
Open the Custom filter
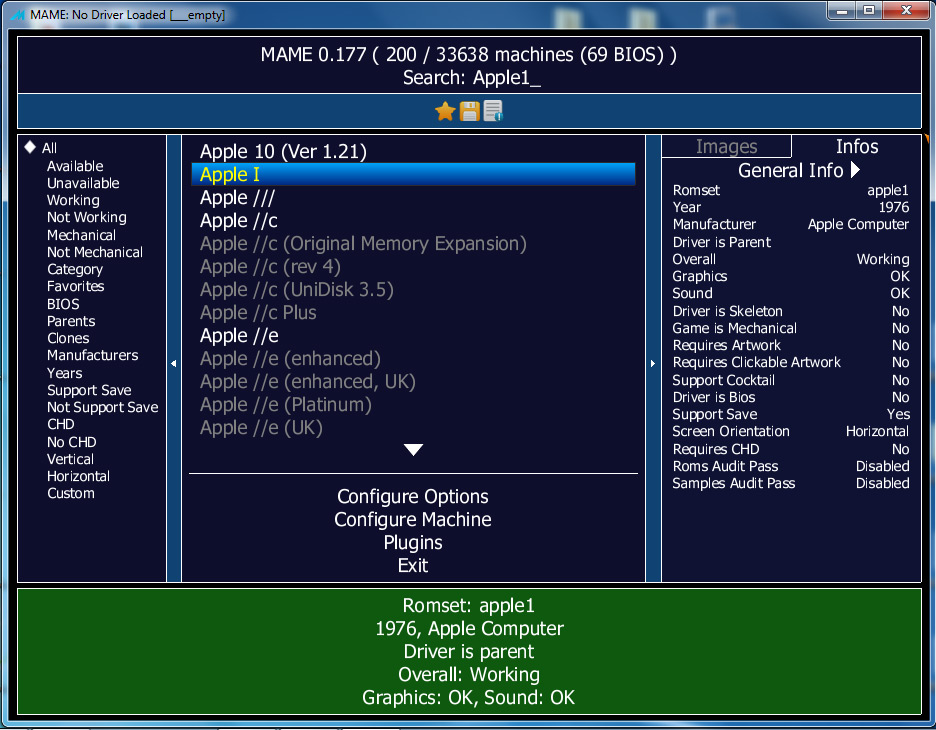(70, 494)
